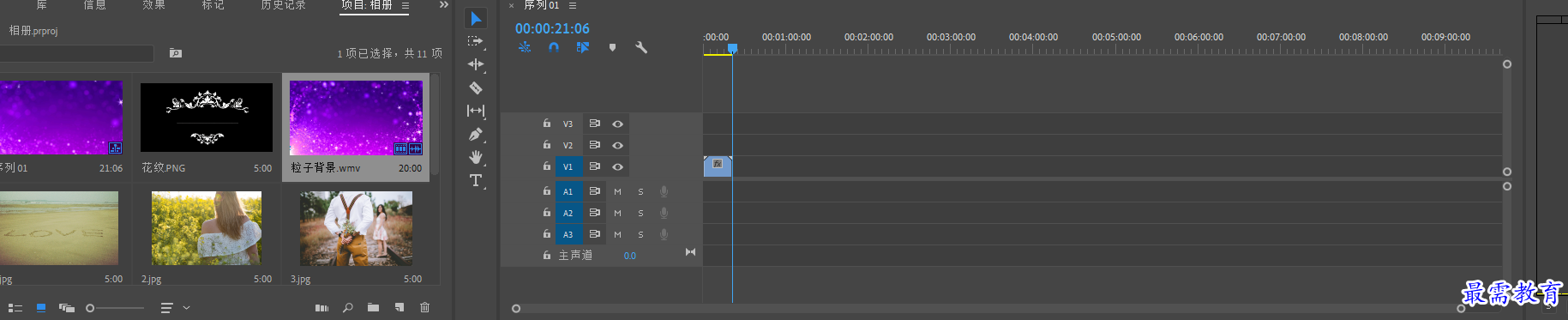The height and width of the screenshot is (320, 1568).
Task: Mute audio track A3
Action: tap(617, 235)
